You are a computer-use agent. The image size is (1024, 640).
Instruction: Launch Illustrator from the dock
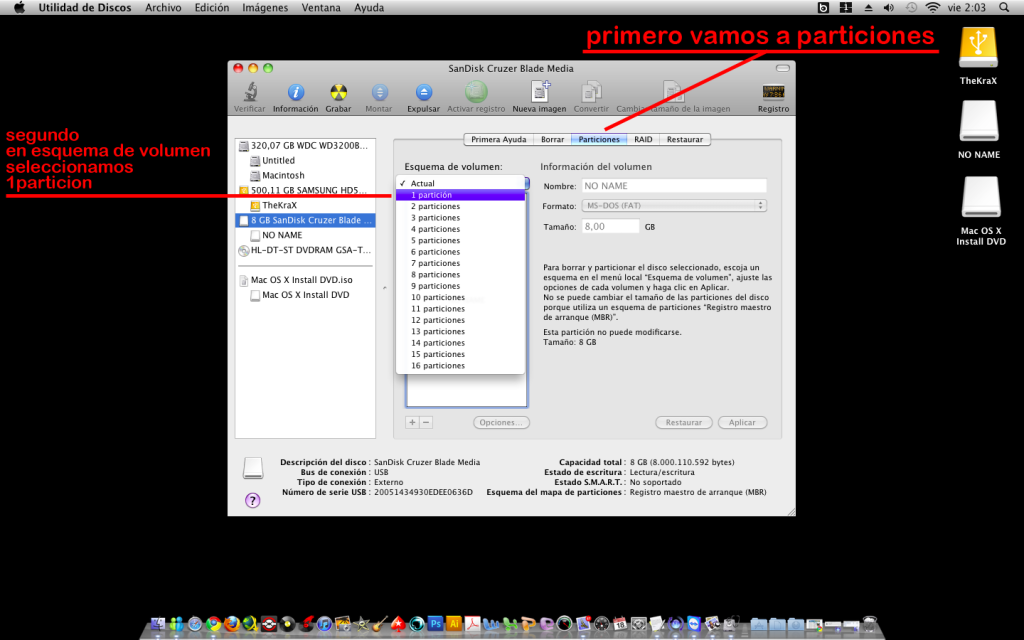click(453, 624)
